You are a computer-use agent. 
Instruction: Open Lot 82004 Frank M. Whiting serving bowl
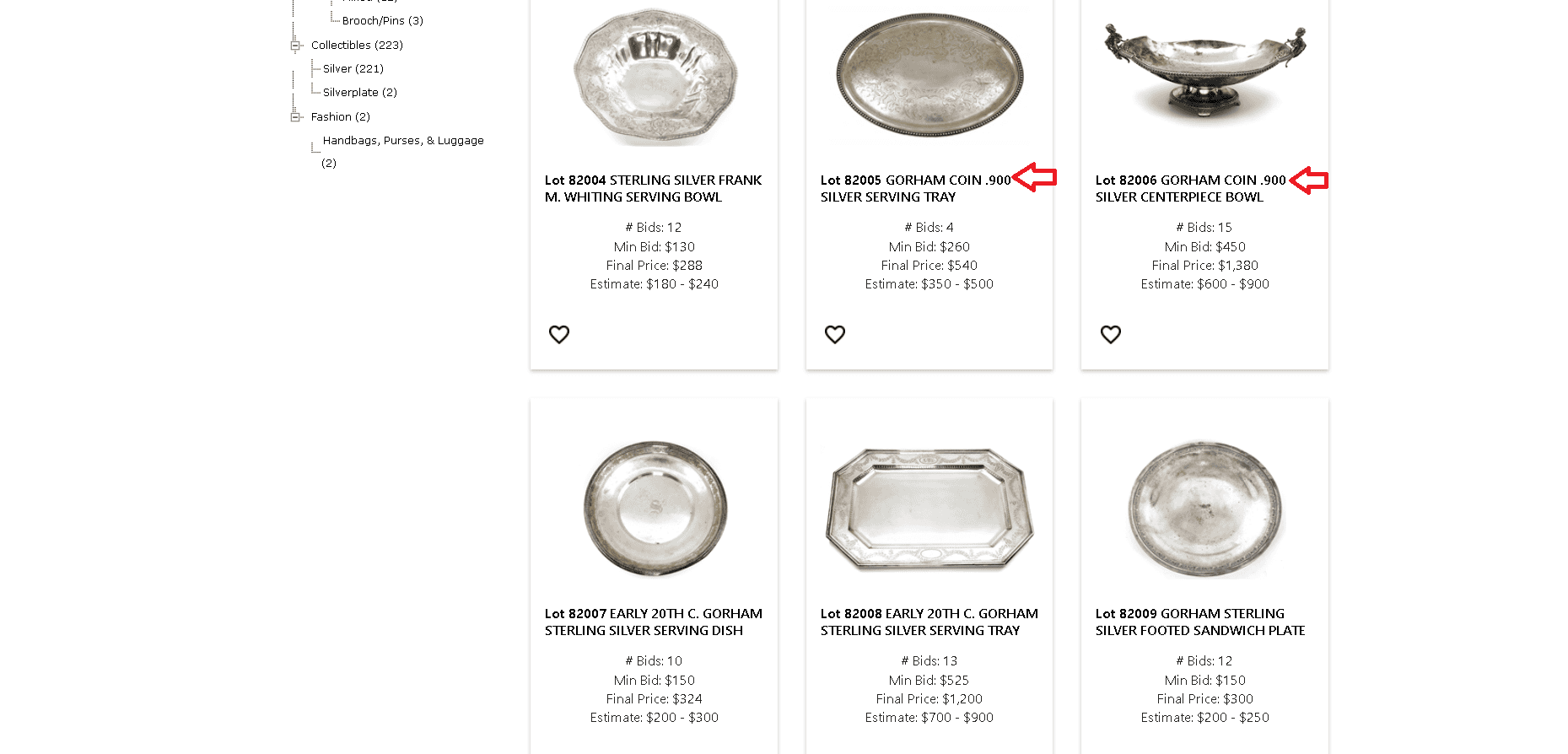(x=653, y=187)
